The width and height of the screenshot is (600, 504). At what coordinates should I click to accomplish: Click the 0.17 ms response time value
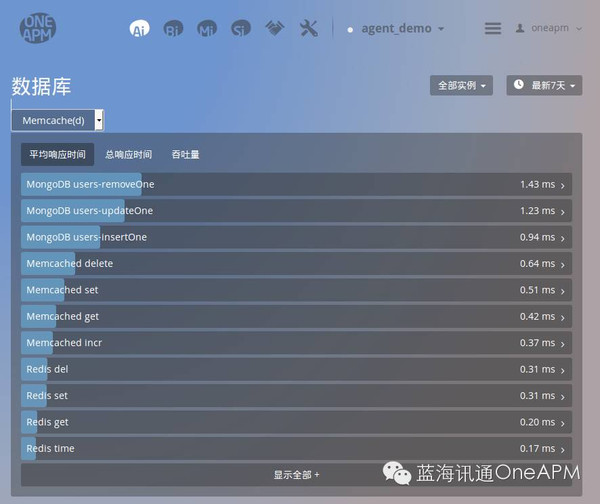click(537, 449)
